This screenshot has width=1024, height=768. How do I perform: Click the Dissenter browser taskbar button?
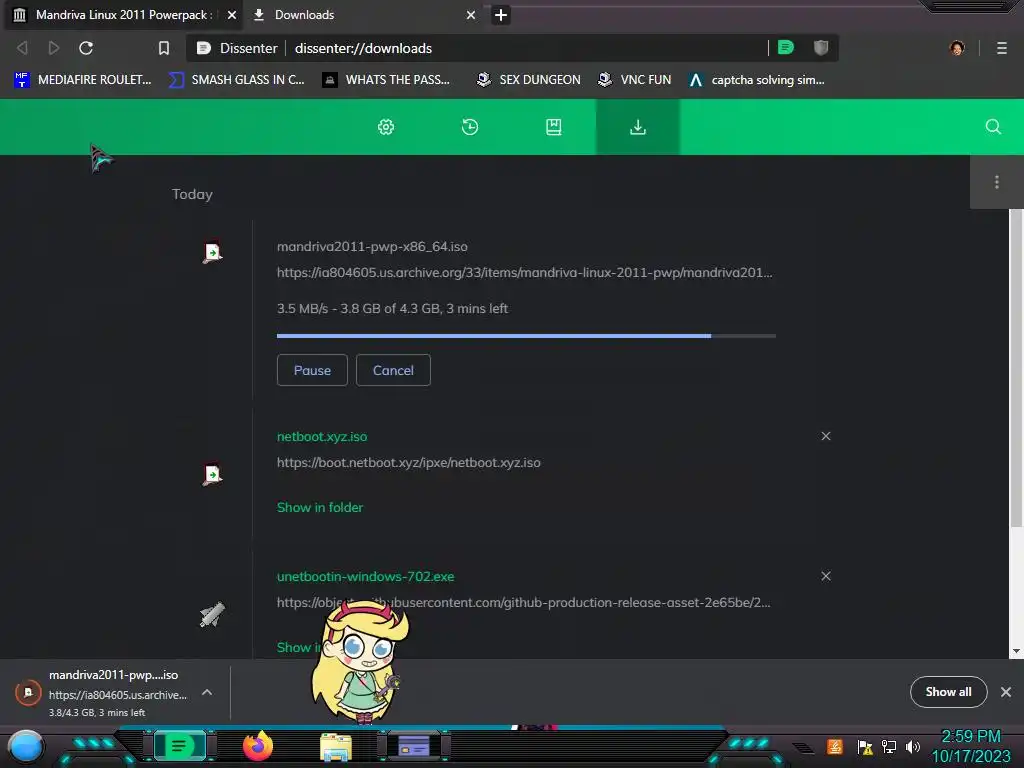click(x=180, y=746)
